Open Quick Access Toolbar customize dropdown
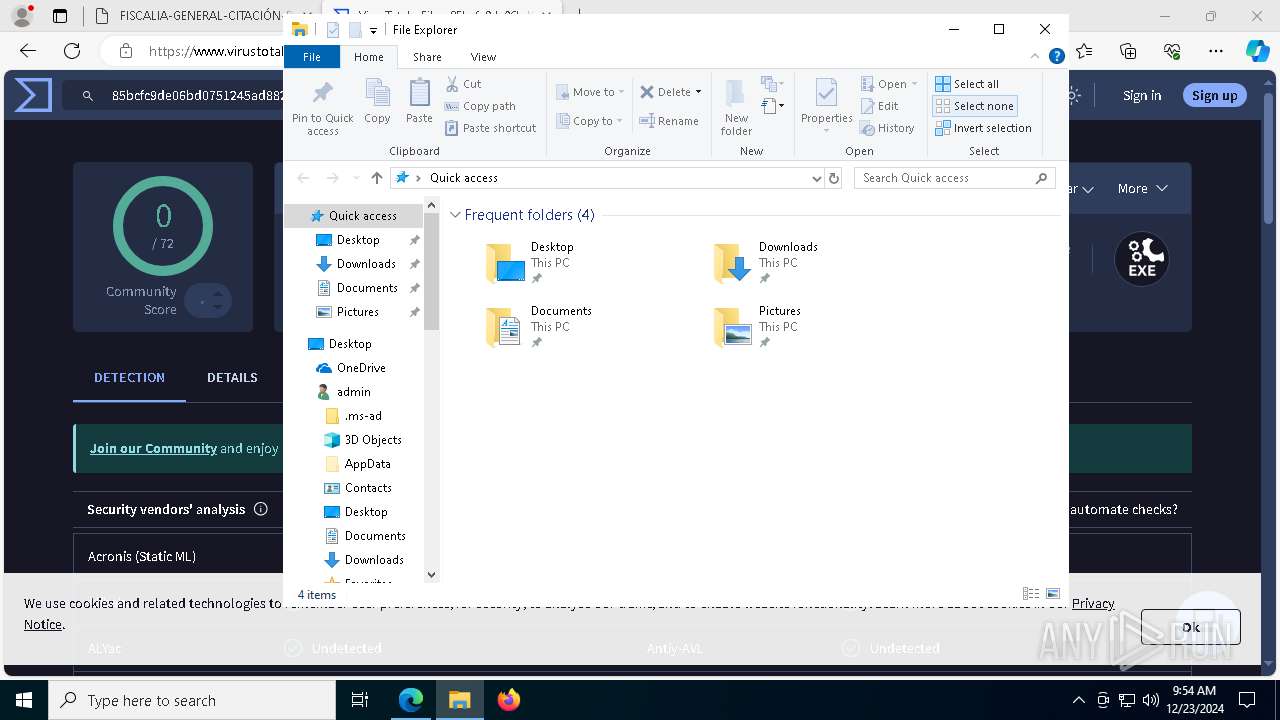The height and width of the screenshot is (720, 1280). coord(373,31)
